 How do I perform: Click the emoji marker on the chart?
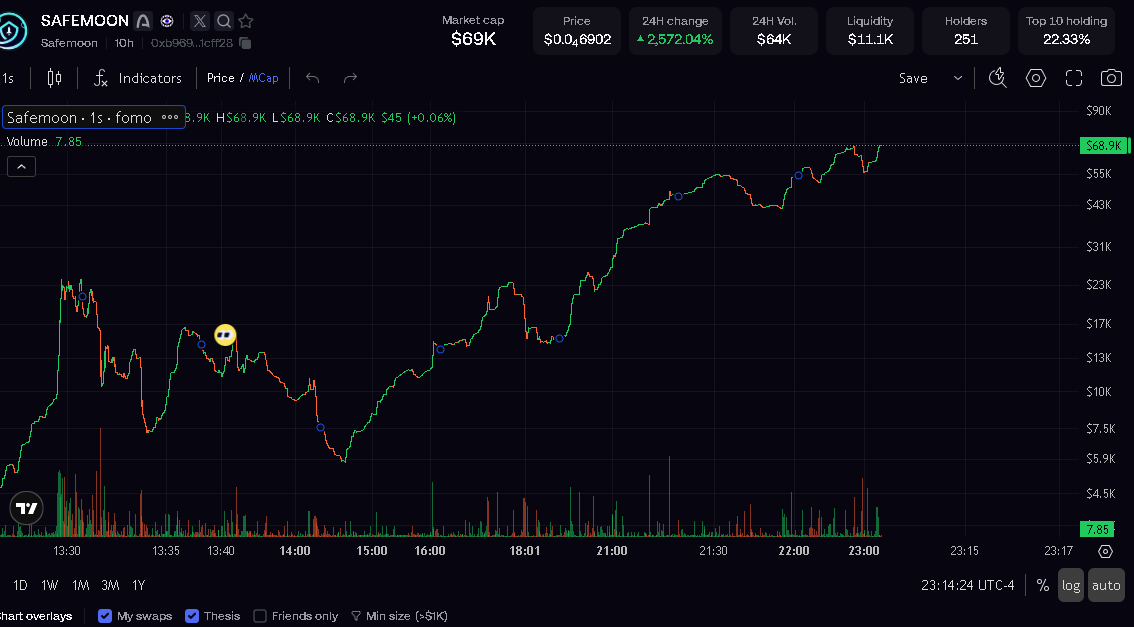pos(226,335)
